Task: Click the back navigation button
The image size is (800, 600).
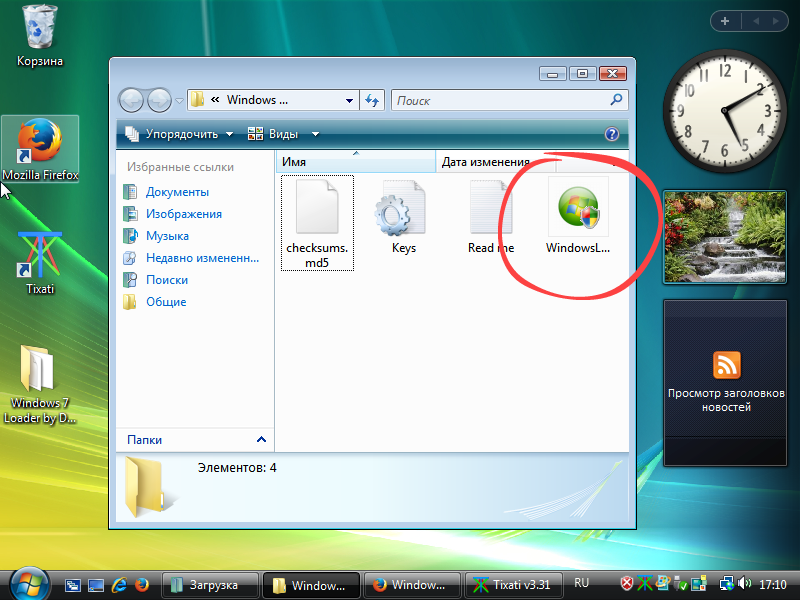Action: [x=131, y=100]
